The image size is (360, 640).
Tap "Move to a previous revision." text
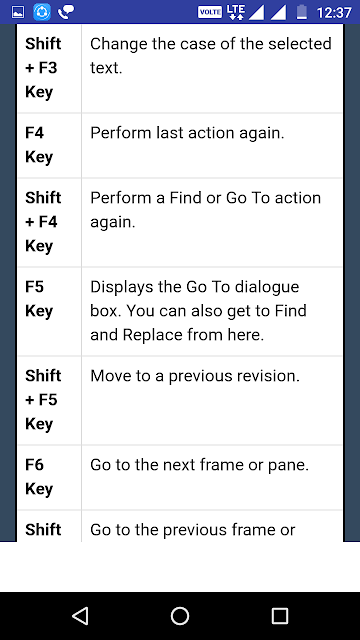tap(195, 376)
